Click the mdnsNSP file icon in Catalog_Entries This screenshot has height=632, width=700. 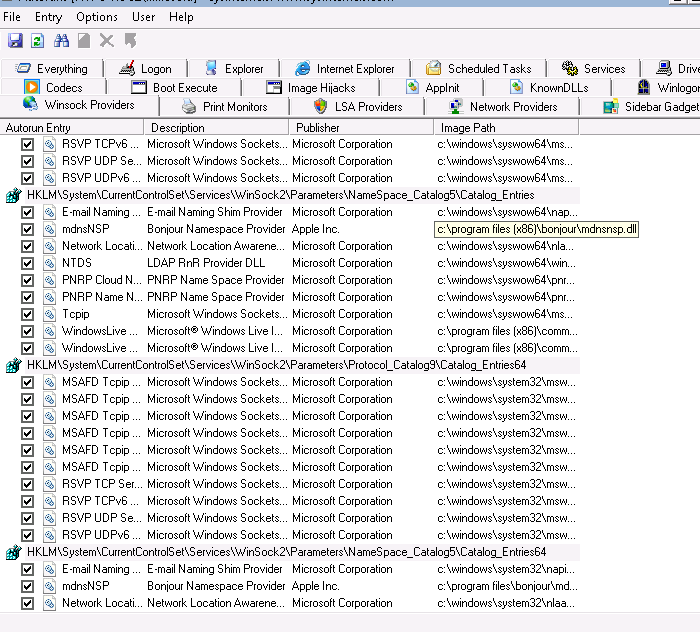point(50,229)
